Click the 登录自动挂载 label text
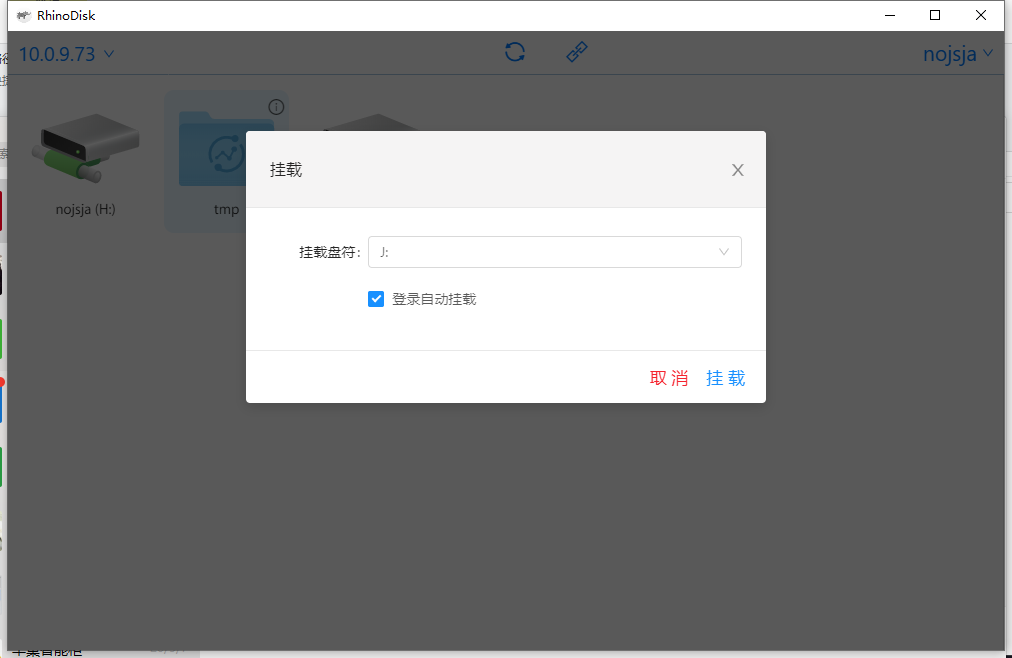The width and height of the screenshot is (1012, 658). [x=434, y=299]
